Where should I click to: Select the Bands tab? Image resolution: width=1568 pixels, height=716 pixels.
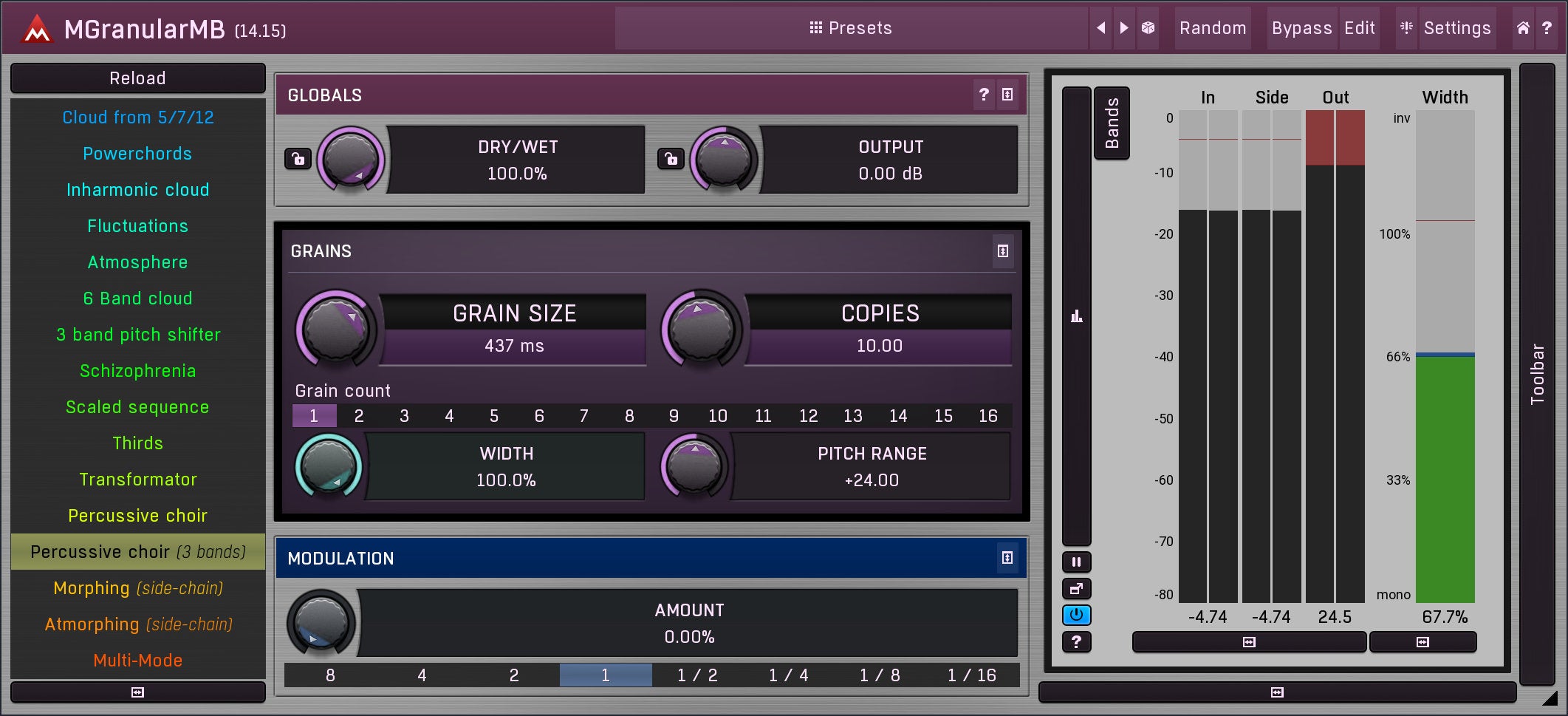click(x=1112, y=123)
